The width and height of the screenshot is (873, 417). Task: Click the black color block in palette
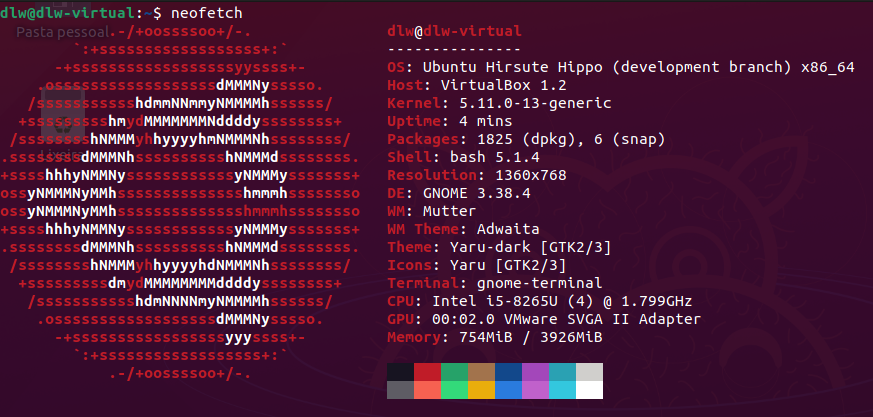point(400,372)
